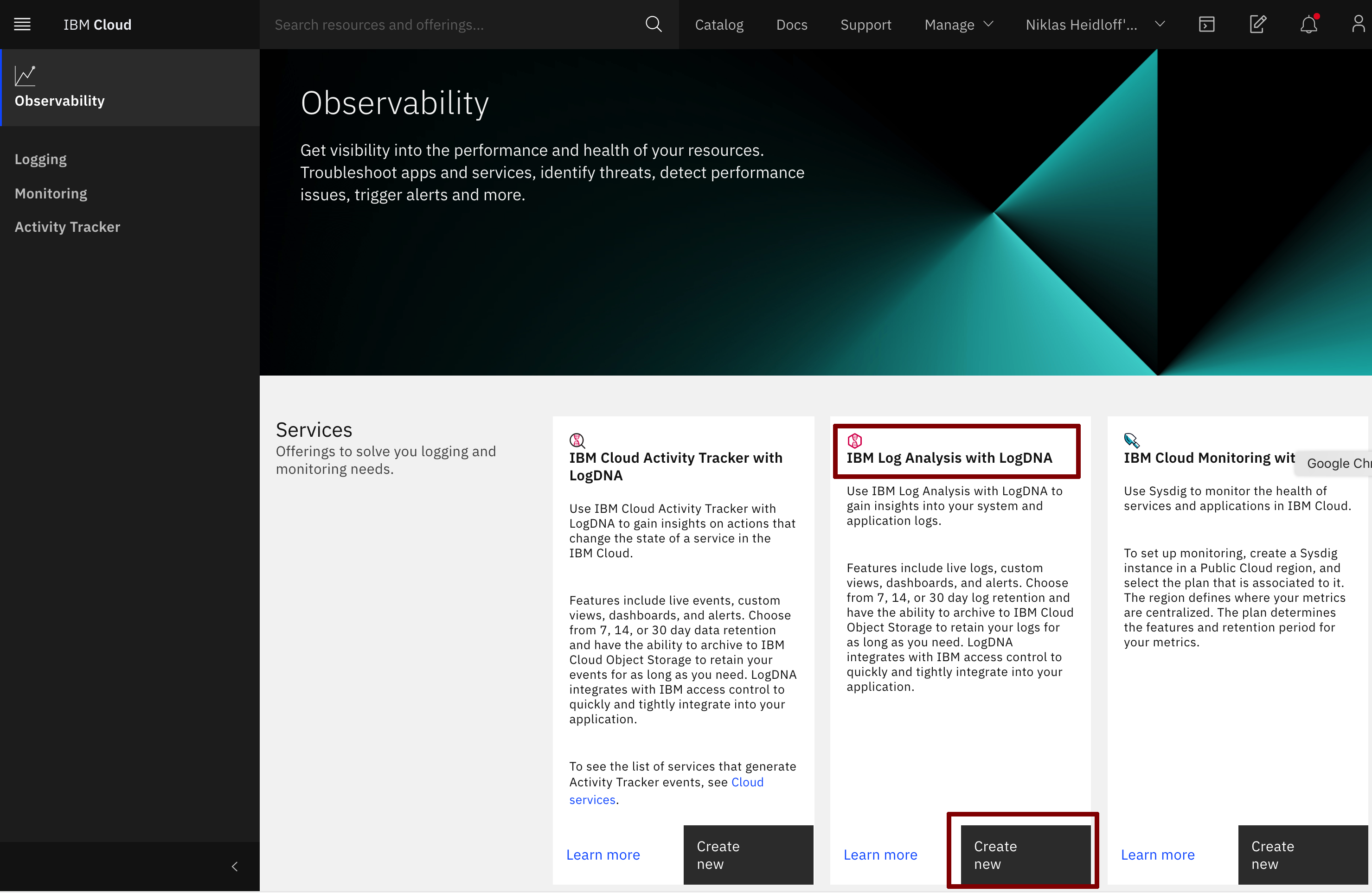
Task: Open the Catalog page
Action: click(x=719, y=24)
